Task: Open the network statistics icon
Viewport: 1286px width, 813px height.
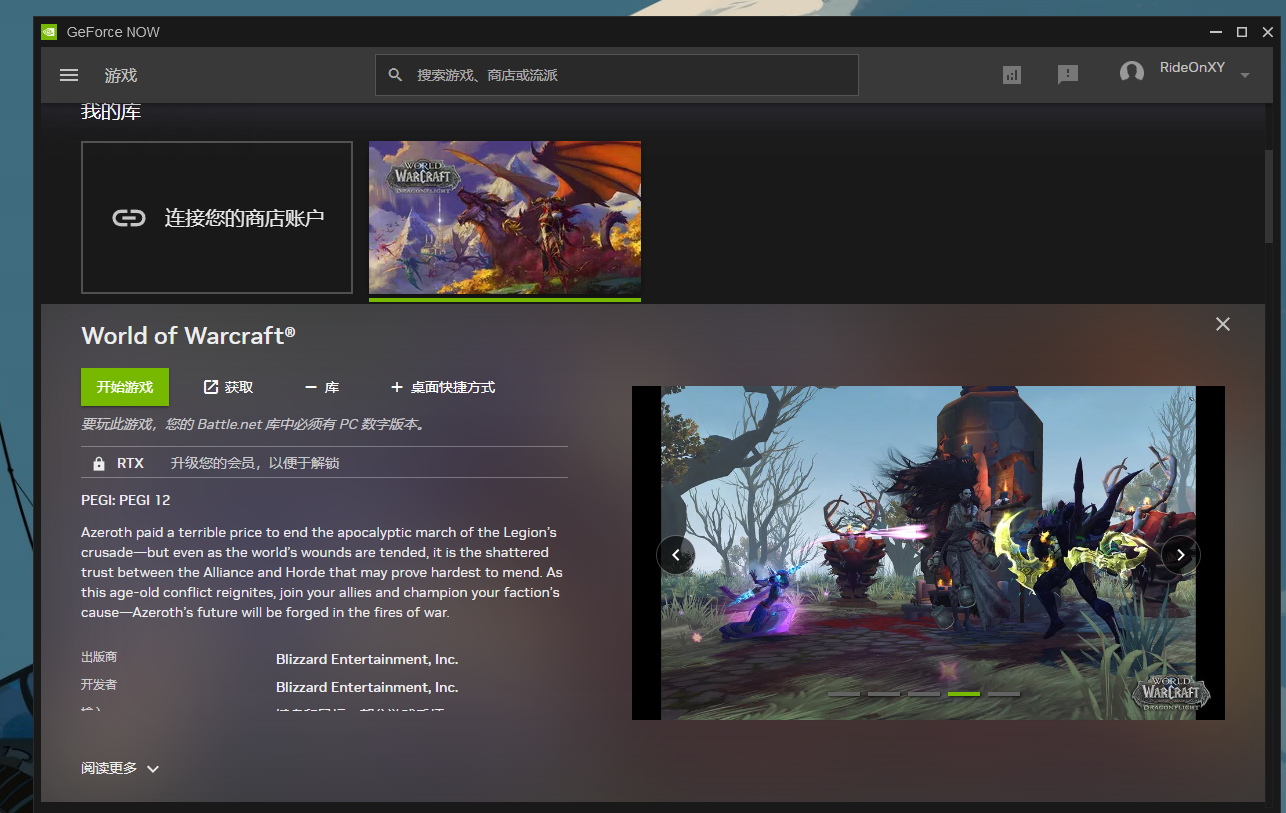Action: [1012, 75]
